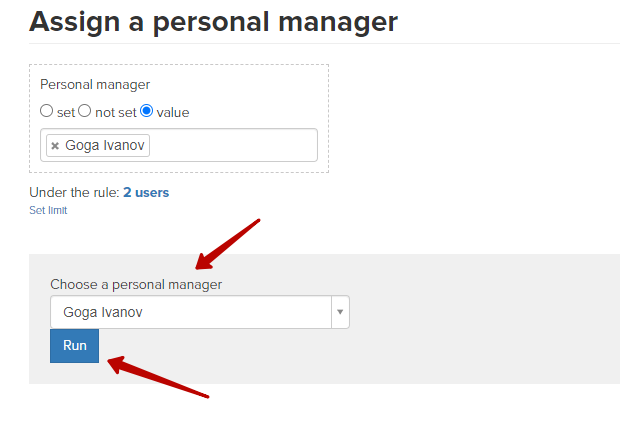The height and width of the screenshot is (423, 620).
Task: Select the 'value' radio option
Action: [147, 111]
